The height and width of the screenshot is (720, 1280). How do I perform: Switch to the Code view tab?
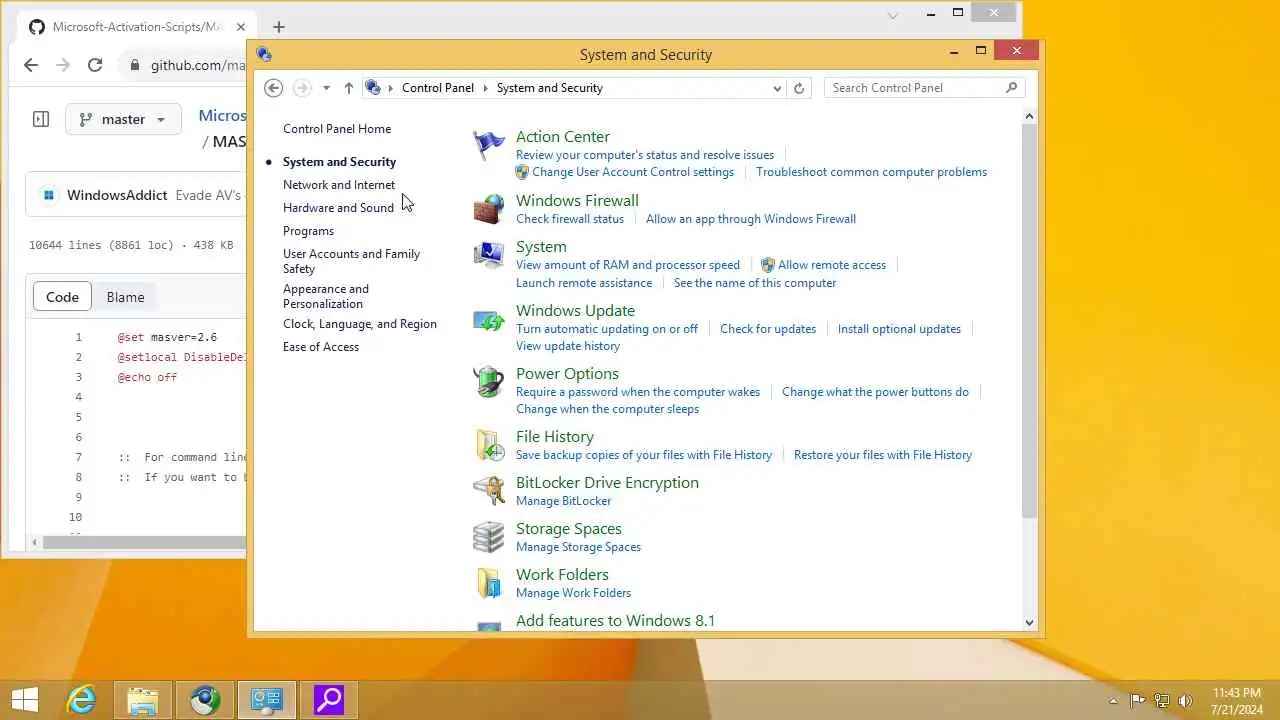(x=62, y=297)
